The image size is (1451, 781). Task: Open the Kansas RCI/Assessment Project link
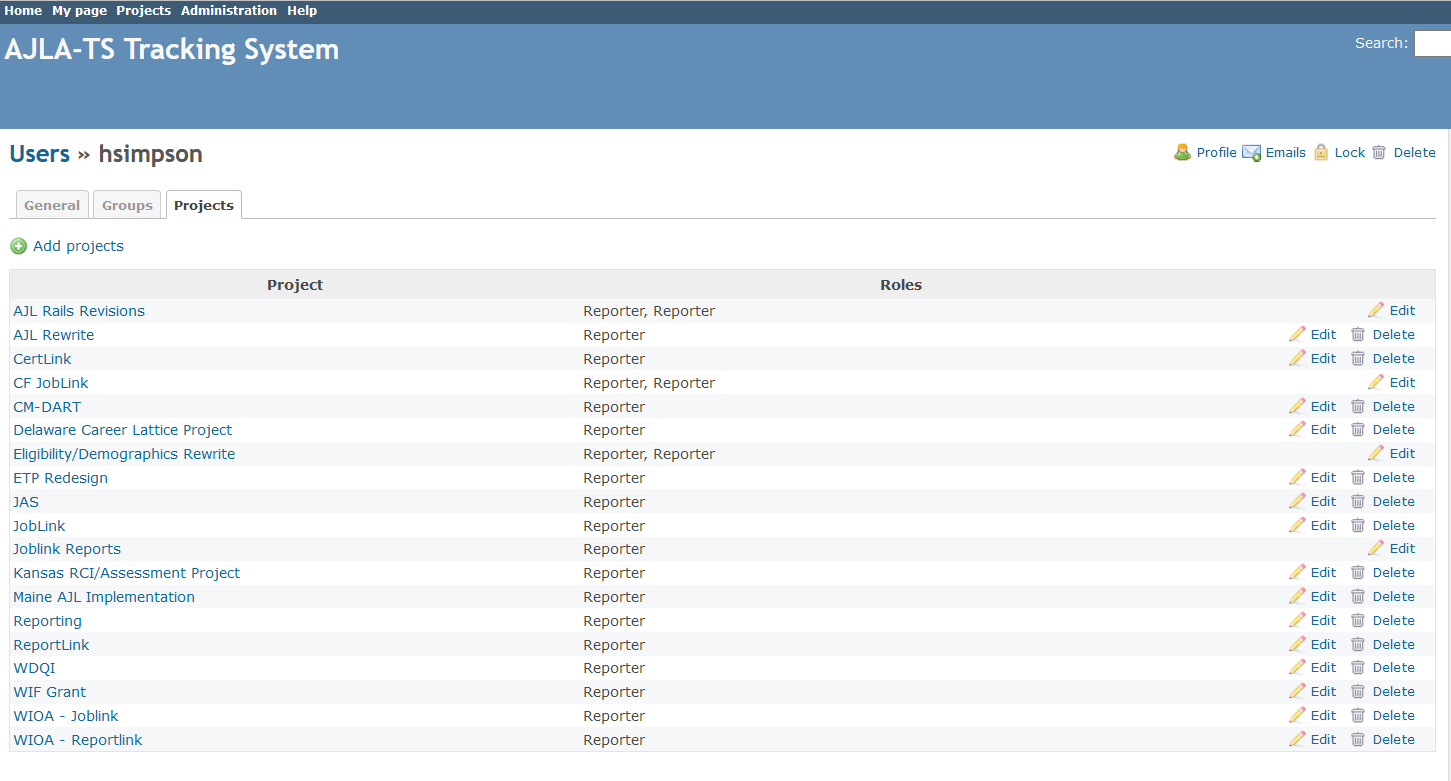127,573
